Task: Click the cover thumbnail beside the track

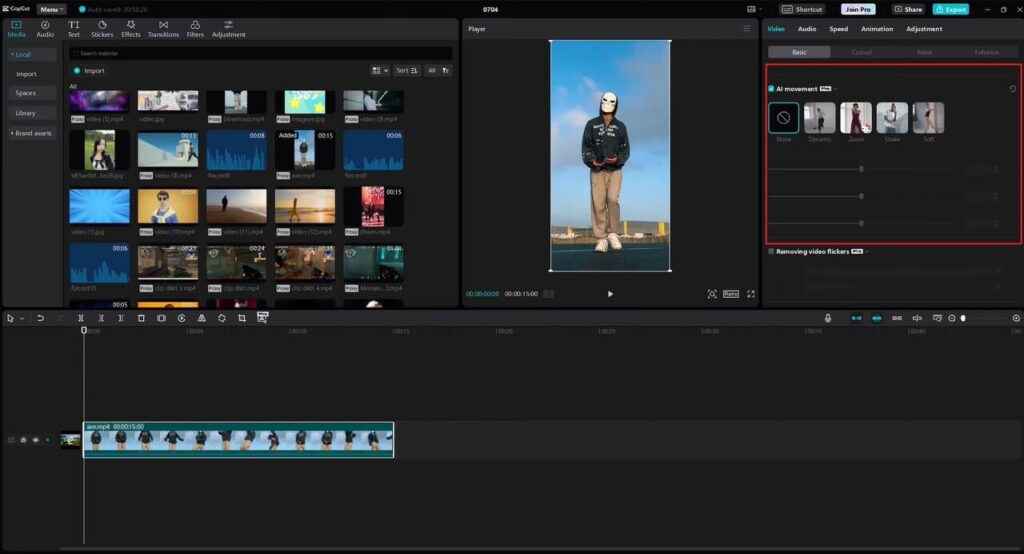Action: pos(70,440)
